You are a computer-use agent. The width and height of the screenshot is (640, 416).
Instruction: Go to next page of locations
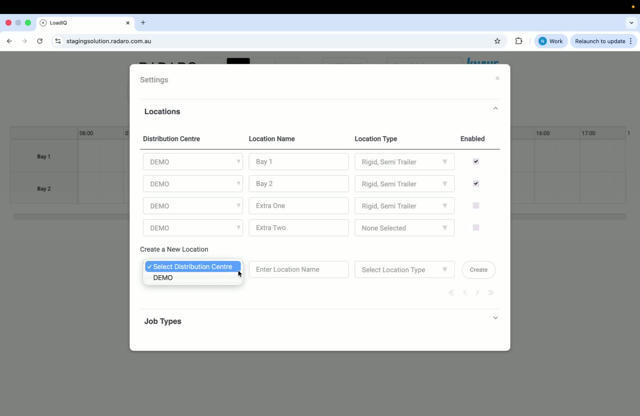click(477, 293)
